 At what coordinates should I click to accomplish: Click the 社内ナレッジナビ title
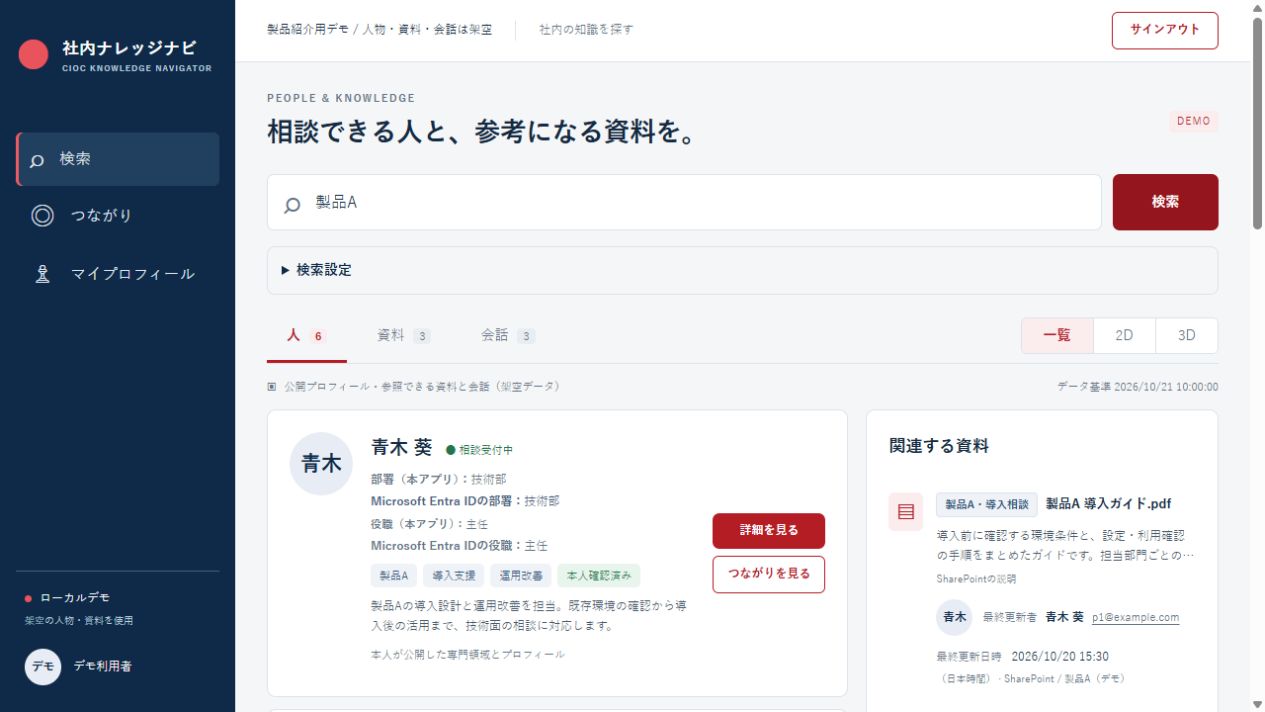point(129,48)
